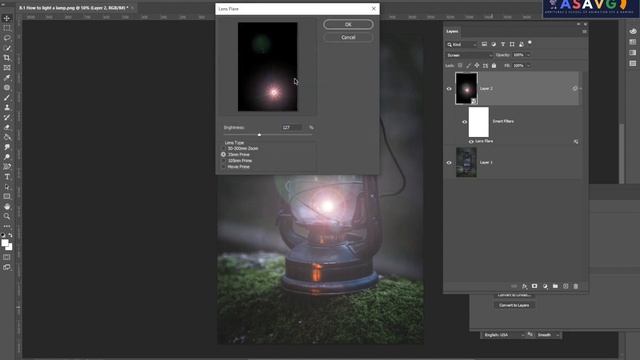Select the Hand tool
The width and height of the screenshot is (640, 360).
[7, 207]
